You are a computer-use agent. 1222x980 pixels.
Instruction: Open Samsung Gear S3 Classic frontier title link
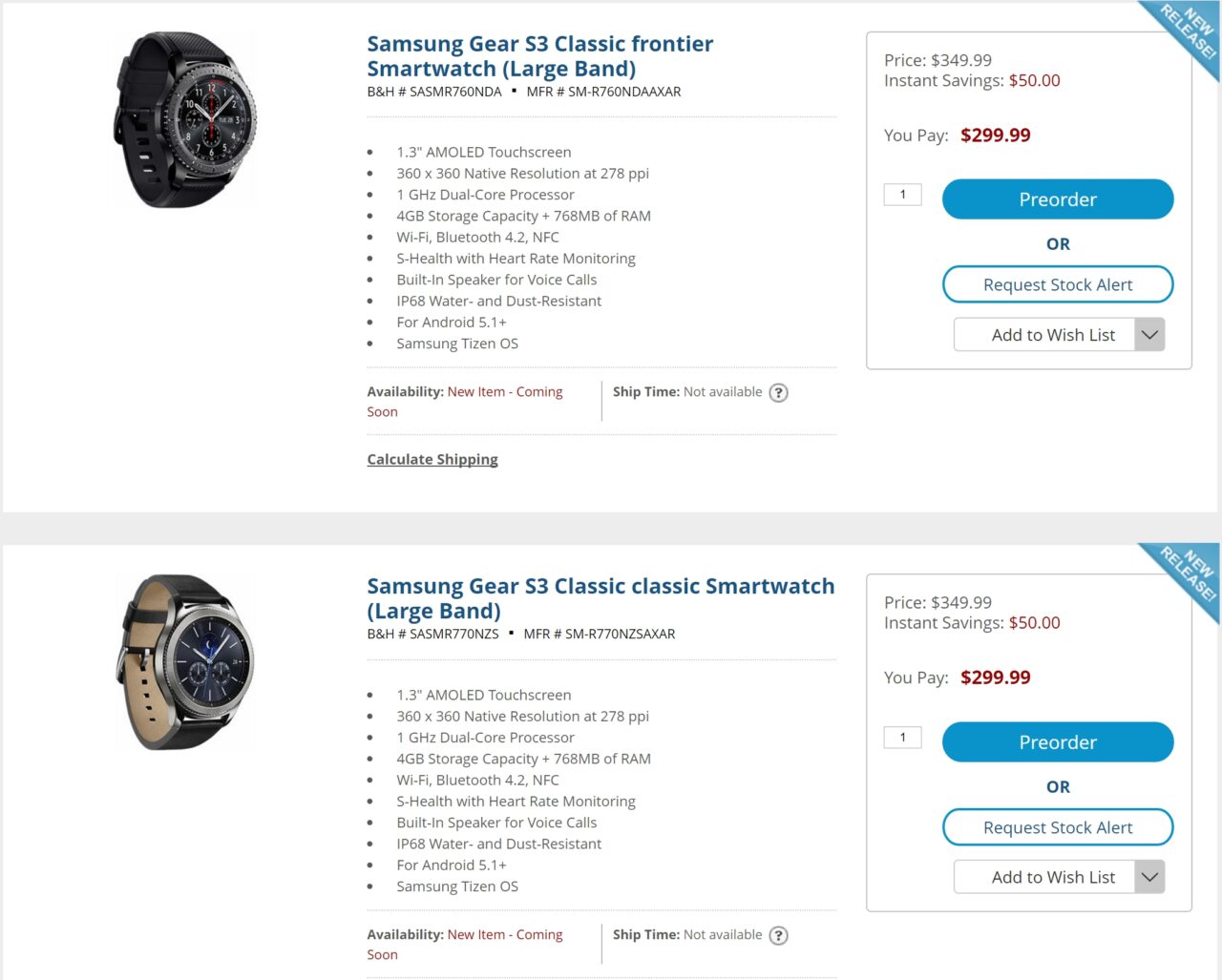[539, 56]
